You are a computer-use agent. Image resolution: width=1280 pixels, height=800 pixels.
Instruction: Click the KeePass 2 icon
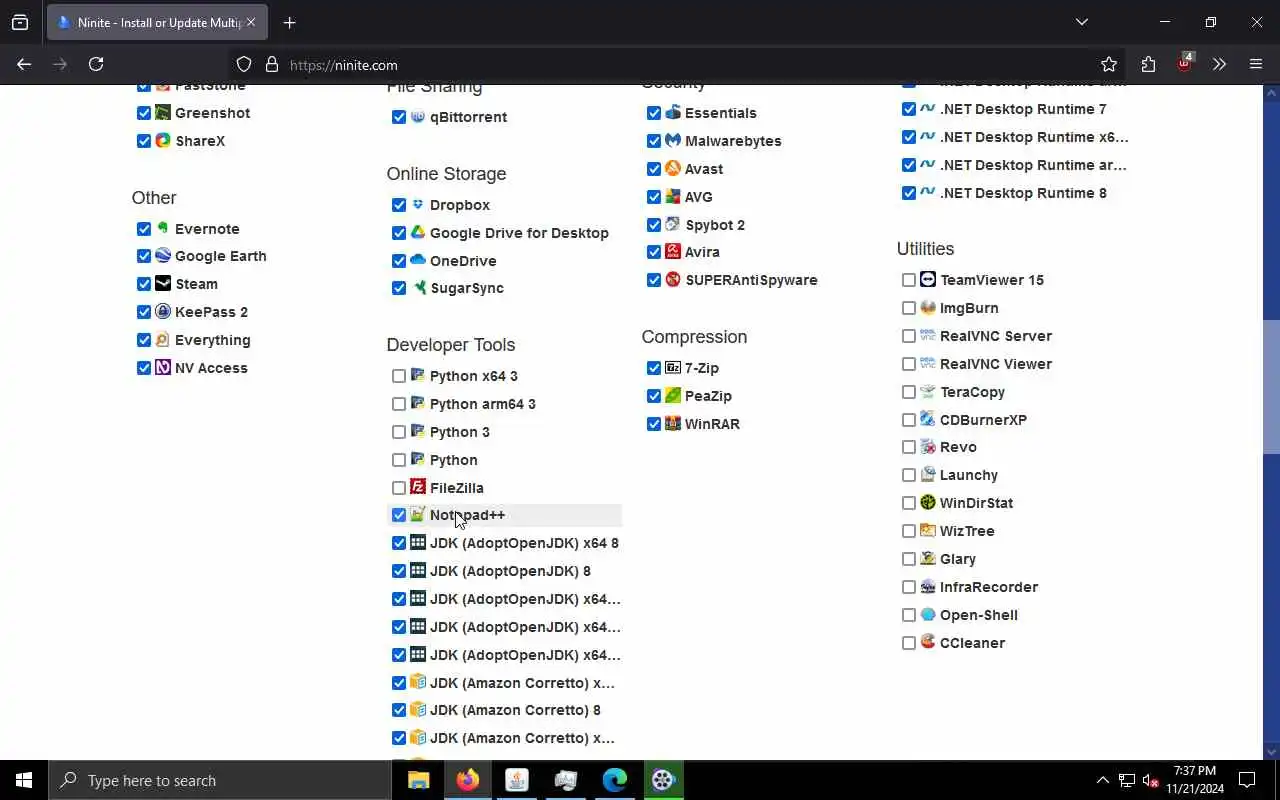coord(163,312)
